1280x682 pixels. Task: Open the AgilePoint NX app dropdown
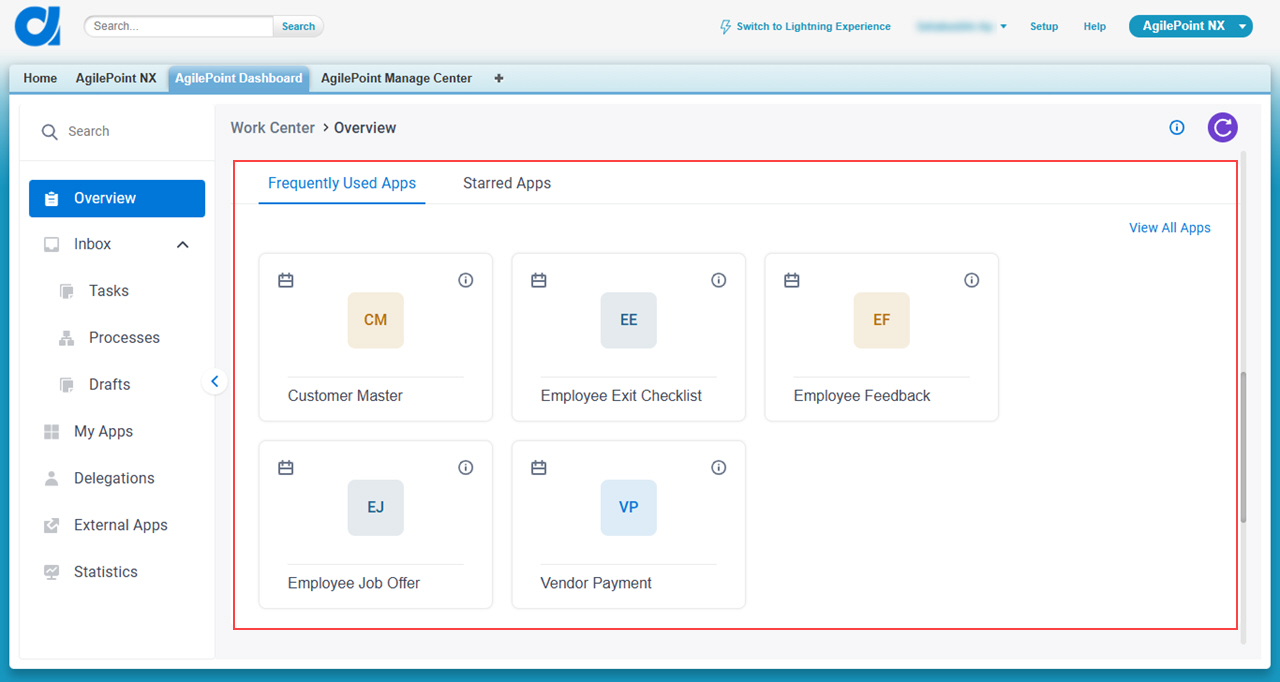[1191, 26]
